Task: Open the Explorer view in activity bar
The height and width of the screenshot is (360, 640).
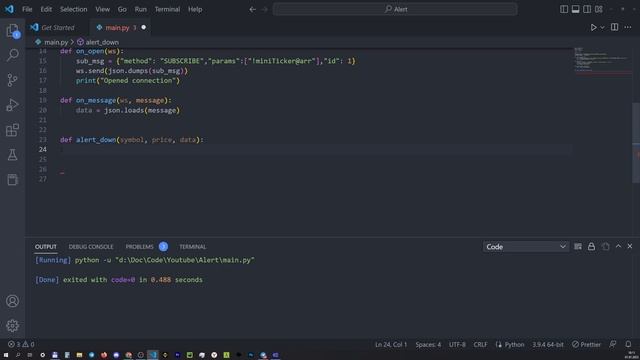Action: (x=12, y=31)
